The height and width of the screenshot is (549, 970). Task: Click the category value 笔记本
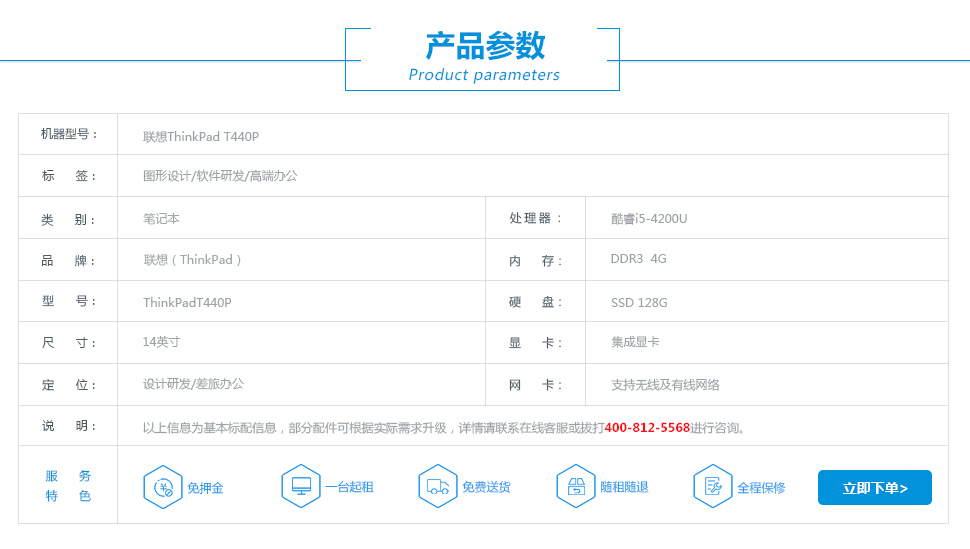161,218
